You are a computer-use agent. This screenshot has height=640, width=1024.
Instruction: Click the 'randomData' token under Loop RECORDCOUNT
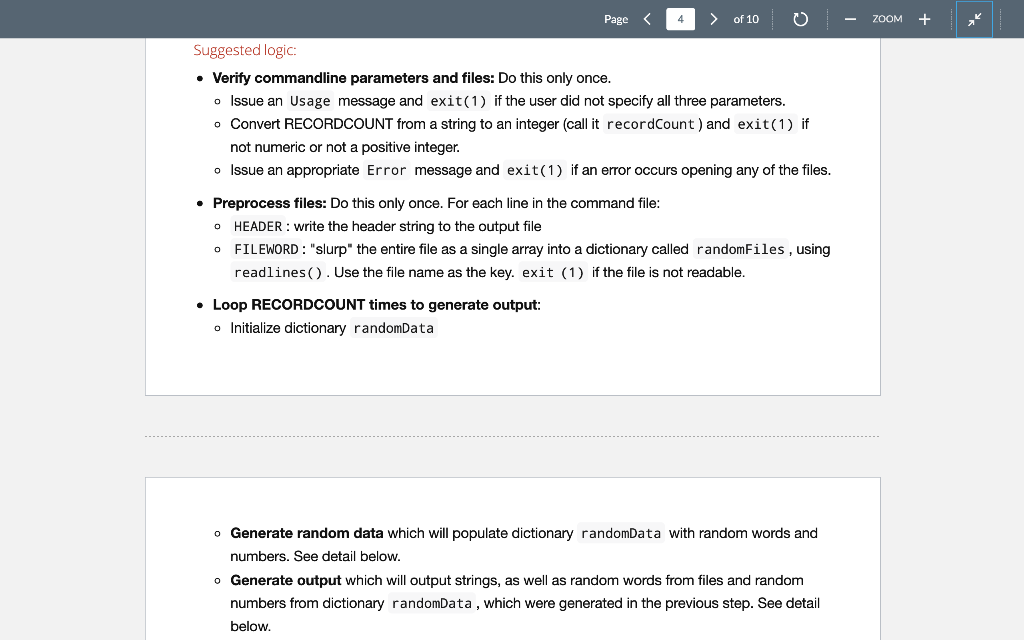pyautogui.click(x=394, y=327)
